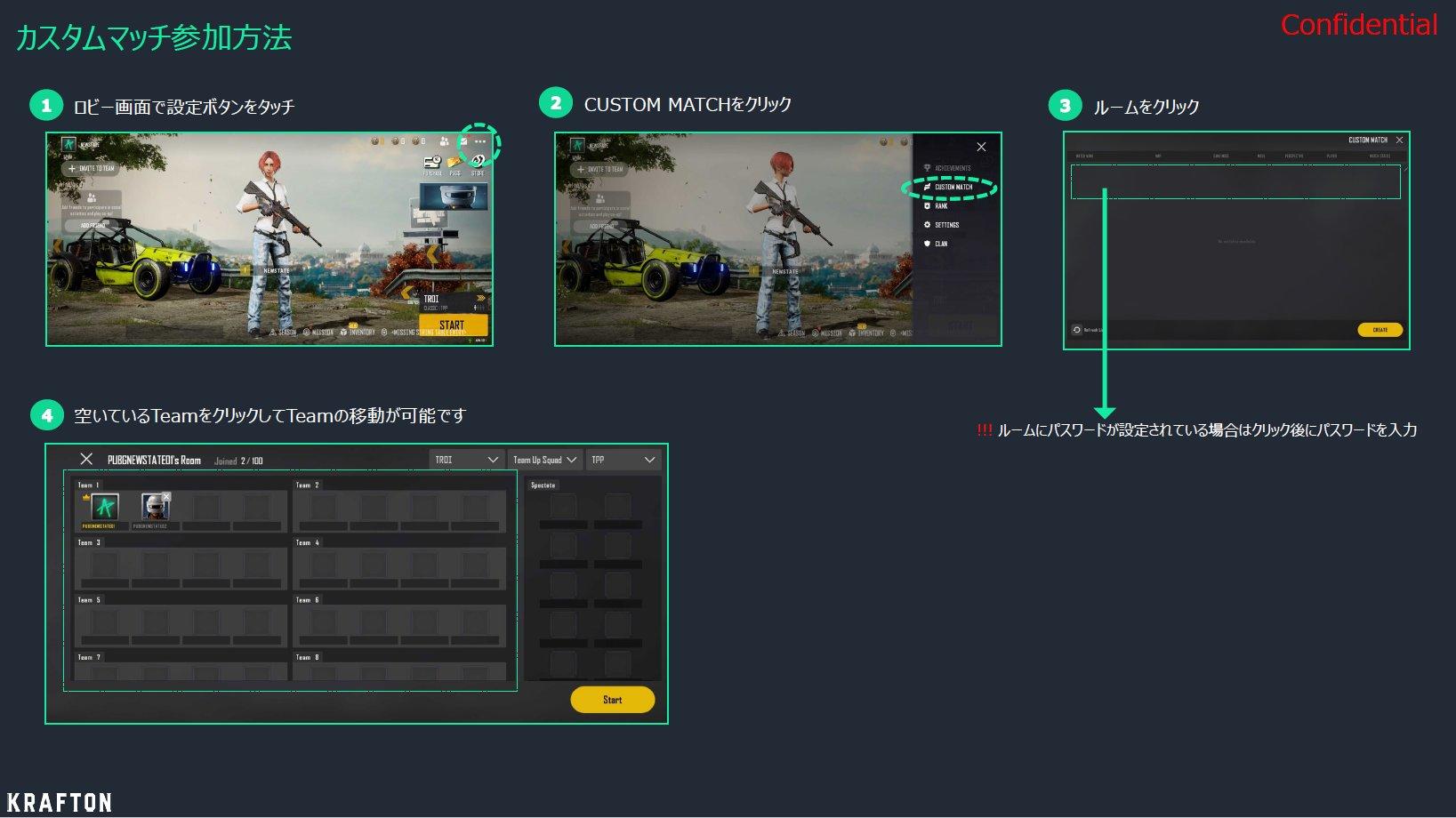Open CLAN in the side menu
The width and height of the screenshot is (1456, 818).
pyautogui.click(x=936, y=244)
